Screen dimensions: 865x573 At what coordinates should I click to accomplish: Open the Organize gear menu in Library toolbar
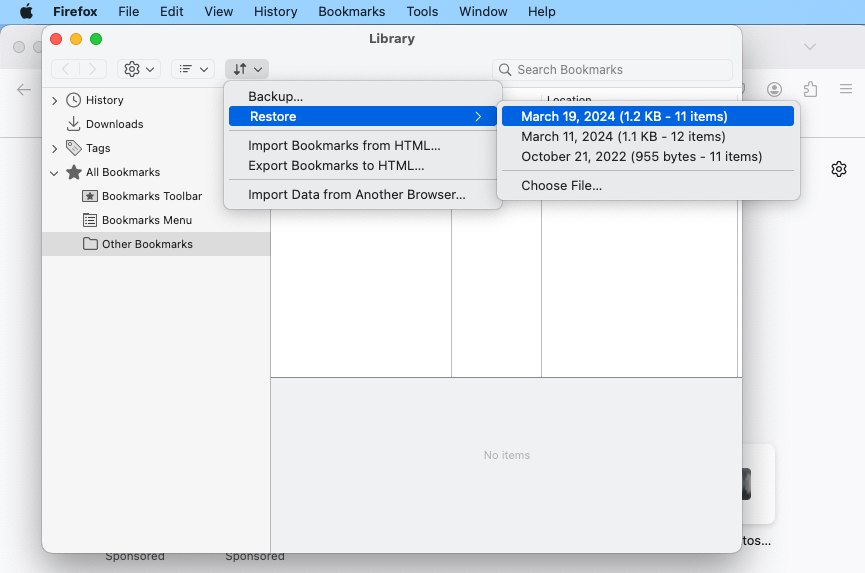(x=138, y=69)
